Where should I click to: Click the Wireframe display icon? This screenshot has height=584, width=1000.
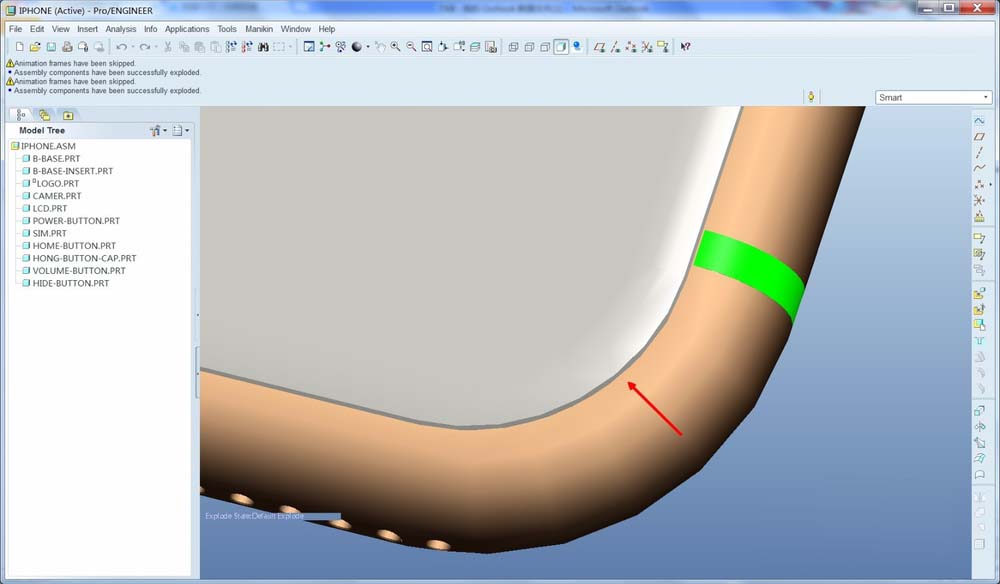click(x=513, y=47)
